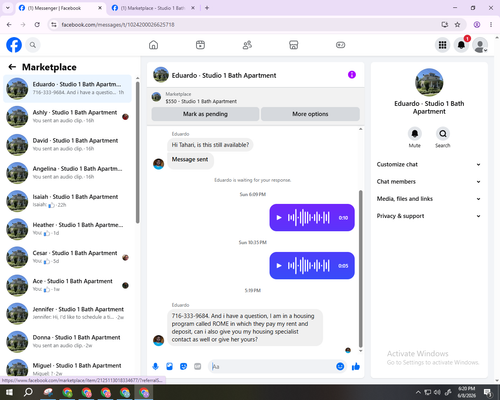Open Friends icon in top navigation
Image resolution: width=500 pixels, height=400 pixels.
(x=247, y=45)
